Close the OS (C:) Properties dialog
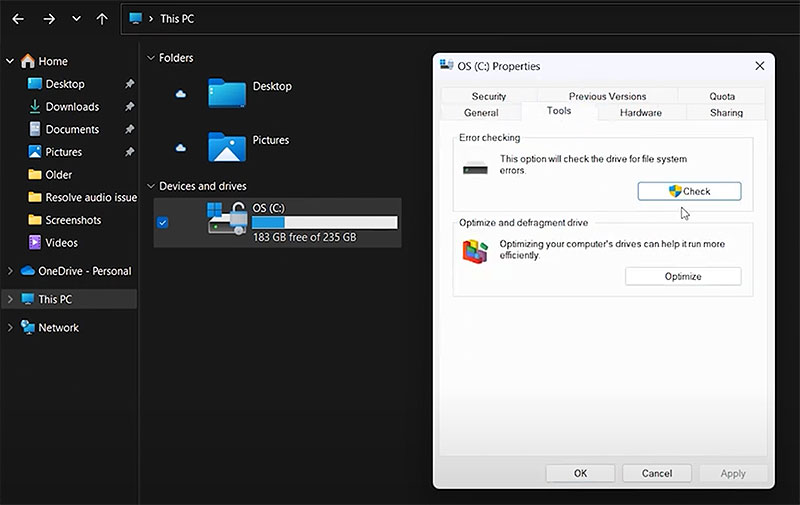The height and width of the screenshot is (505, 800). click(760, 66)
